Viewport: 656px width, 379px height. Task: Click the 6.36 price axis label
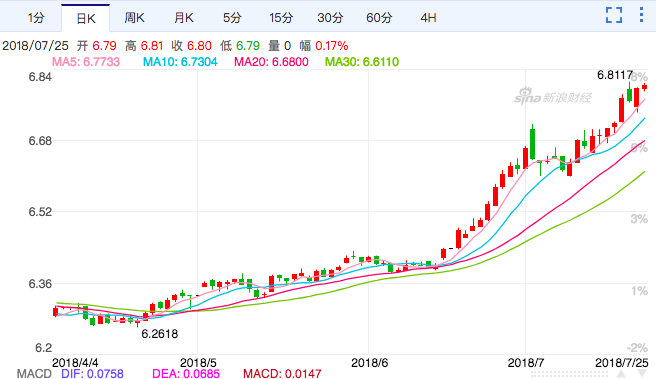40,284
